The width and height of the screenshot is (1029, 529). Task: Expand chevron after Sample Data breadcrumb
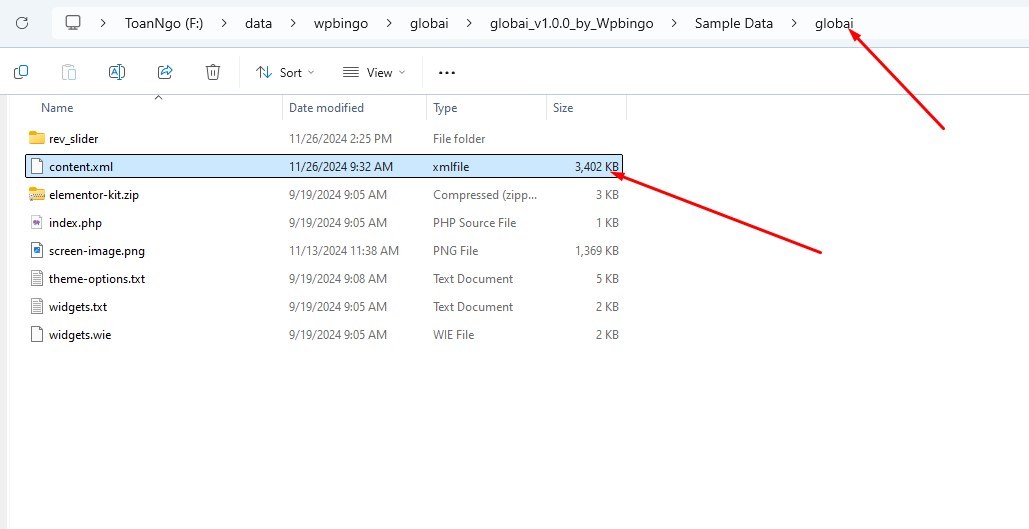point(794,23)
